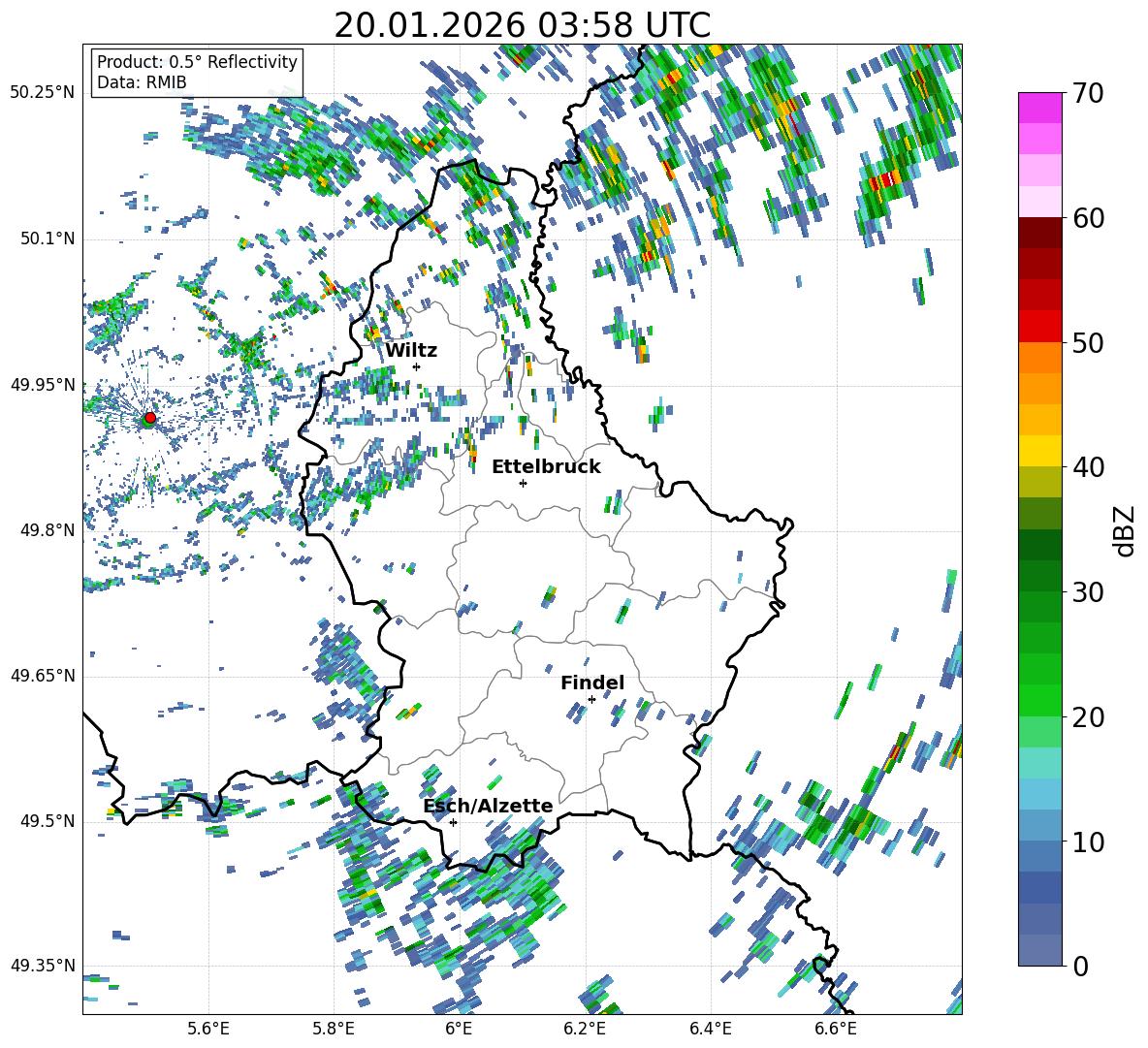Click the 6.6°E longitude label
This screenshot has width=1148, height=1048.
(x=836, y=1029)
